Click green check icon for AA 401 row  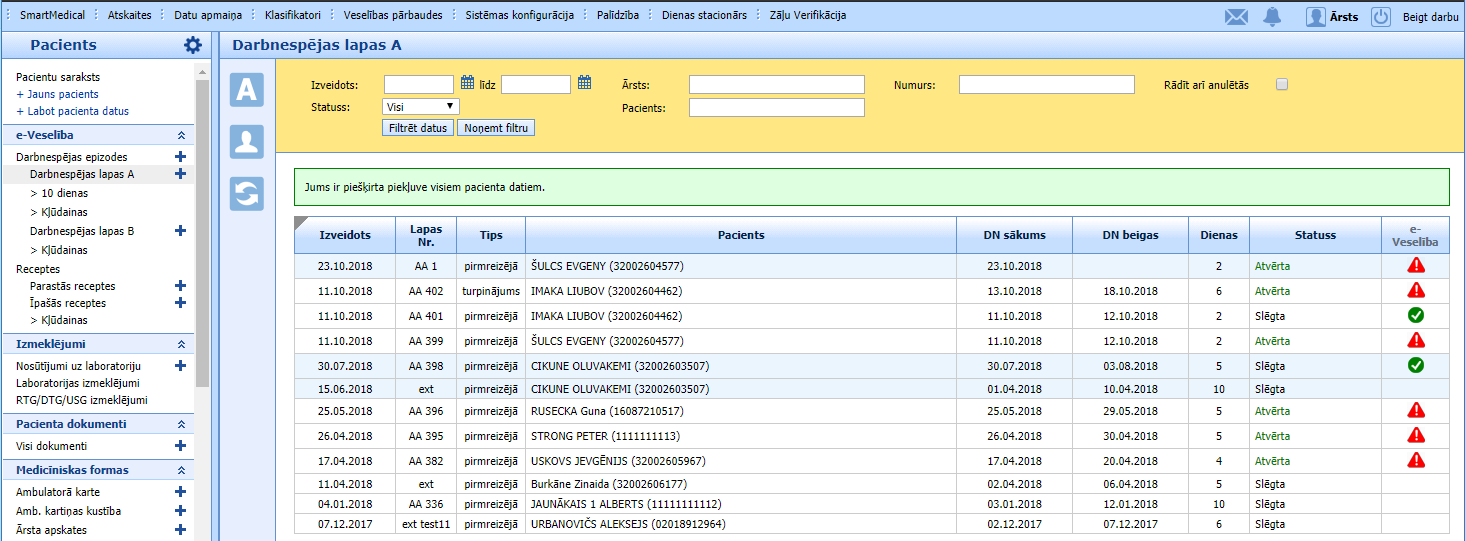coord(1415,315)
